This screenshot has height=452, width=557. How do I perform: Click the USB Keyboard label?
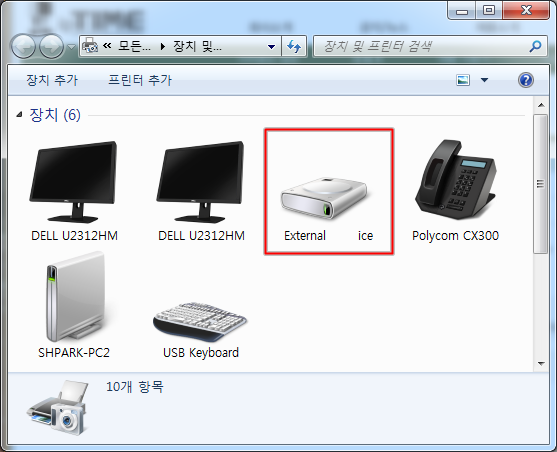point(201,353)
